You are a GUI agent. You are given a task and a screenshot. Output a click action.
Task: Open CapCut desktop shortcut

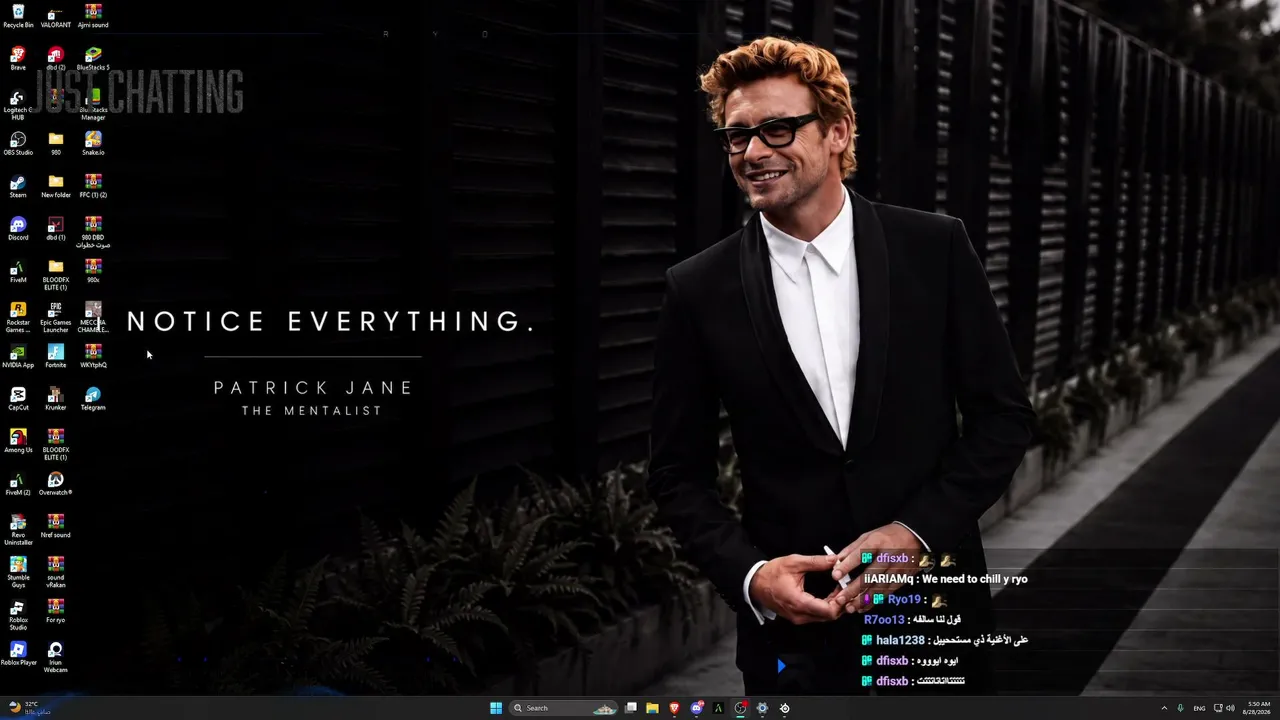[x=18, y=399]
